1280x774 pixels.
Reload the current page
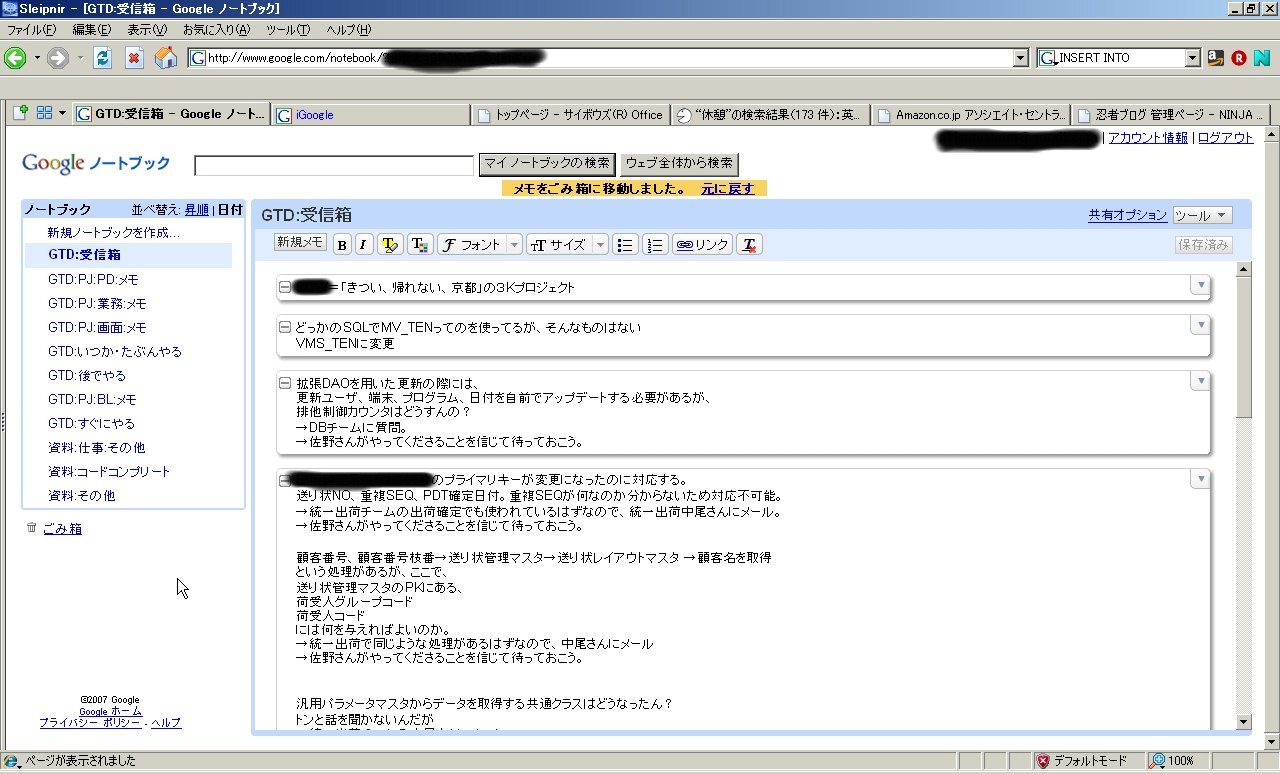tap(102, 58)
